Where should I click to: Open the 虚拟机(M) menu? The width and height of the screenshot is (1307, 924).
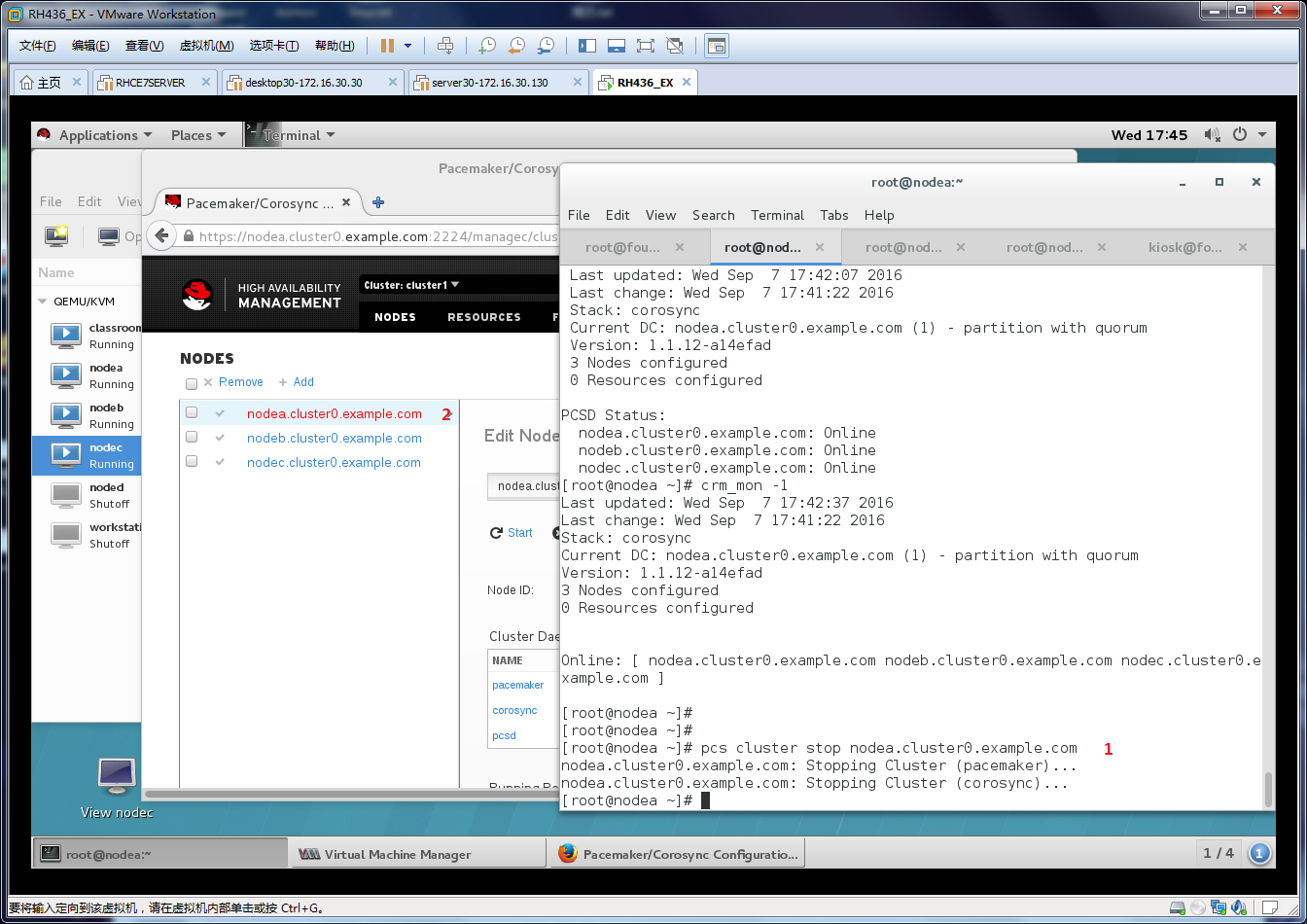[x=206, y=46]
